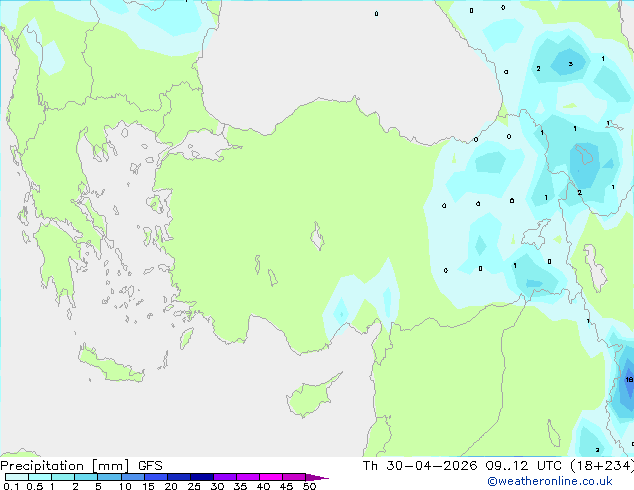Click the 10–15 mm legend color swatch

tap(132, 477)
